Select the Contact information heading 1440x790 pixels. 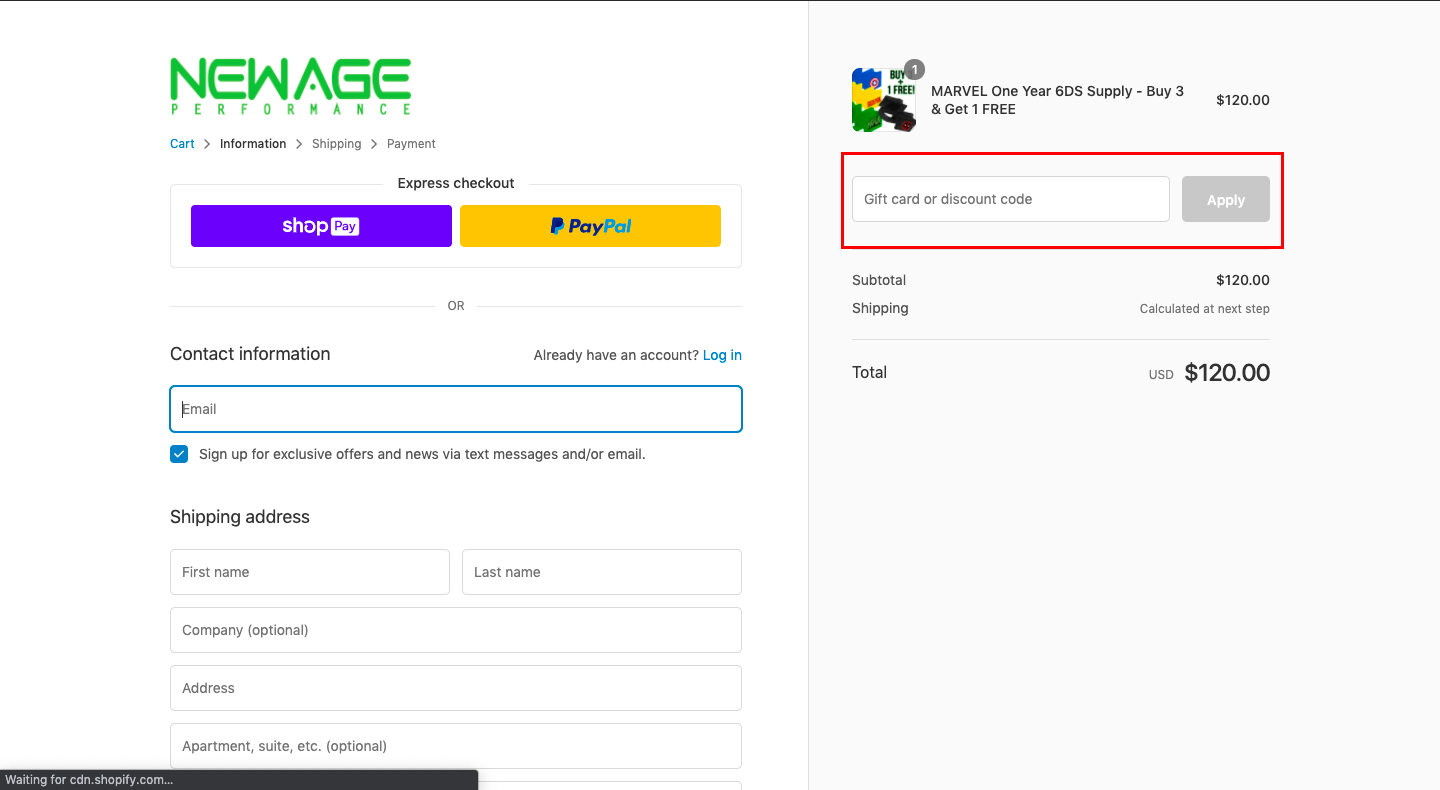[x=250, y=354]
